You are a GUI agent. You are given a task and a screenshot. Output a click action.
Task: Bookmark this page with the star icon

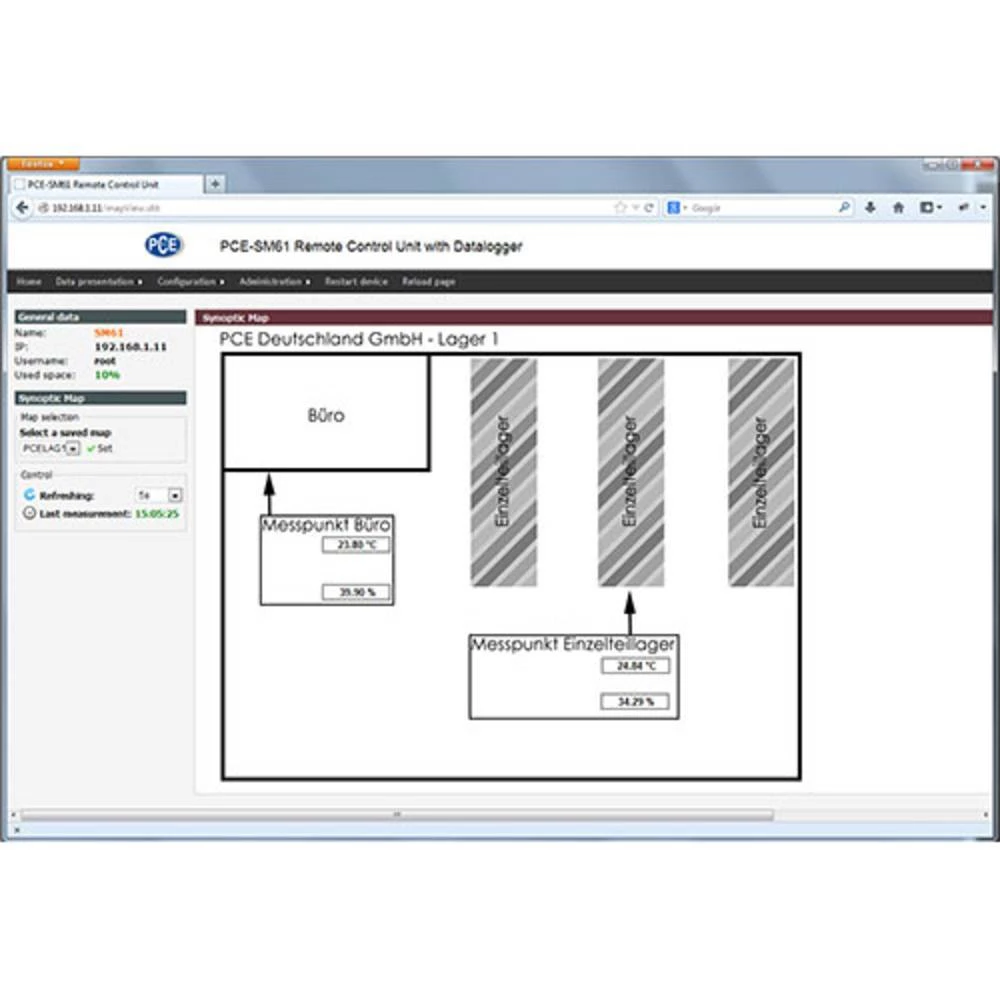[x=620, y=208]
